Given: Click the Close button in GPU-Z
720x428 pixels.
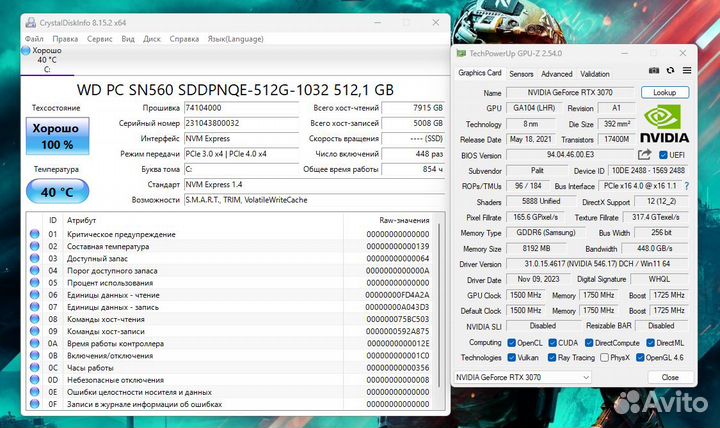Looking at the screenshot, I should pyautogui.click(x=670, y=377).
